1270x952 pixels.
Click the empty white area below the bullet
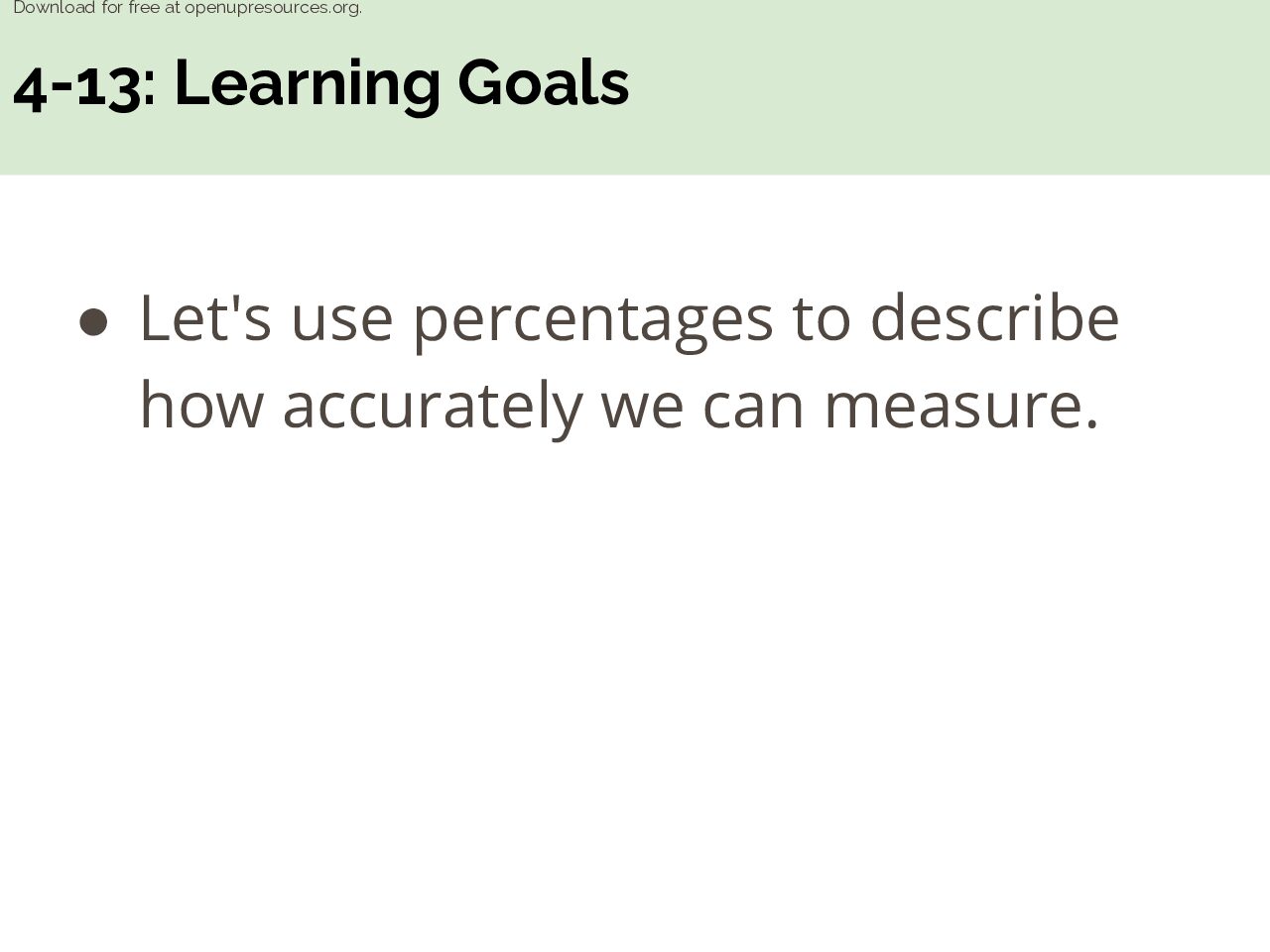pyautogui.click(x=635, y=694)
